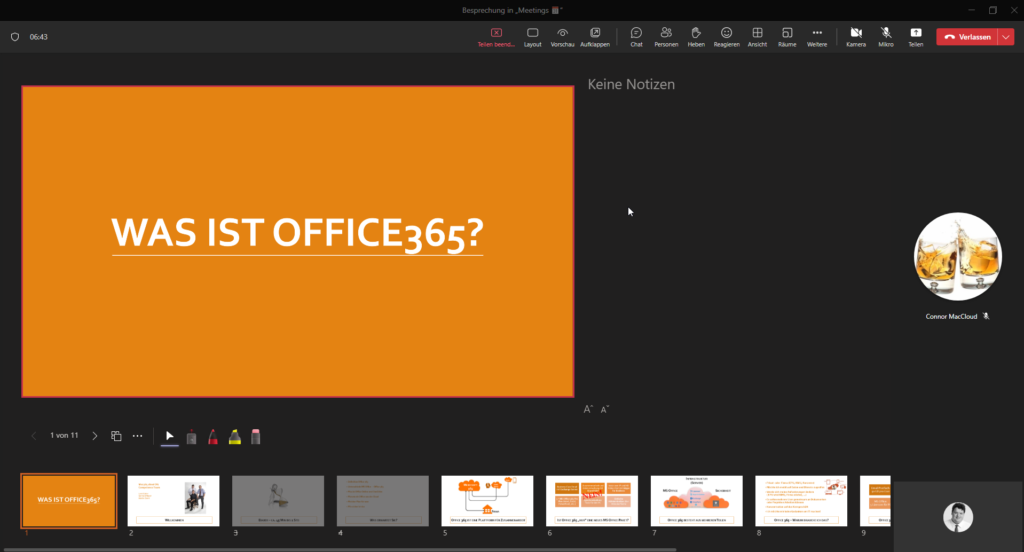1024x552 pixels.
Task: Leave meeting with Verlassen button
Action: click(x=967, y=37)
